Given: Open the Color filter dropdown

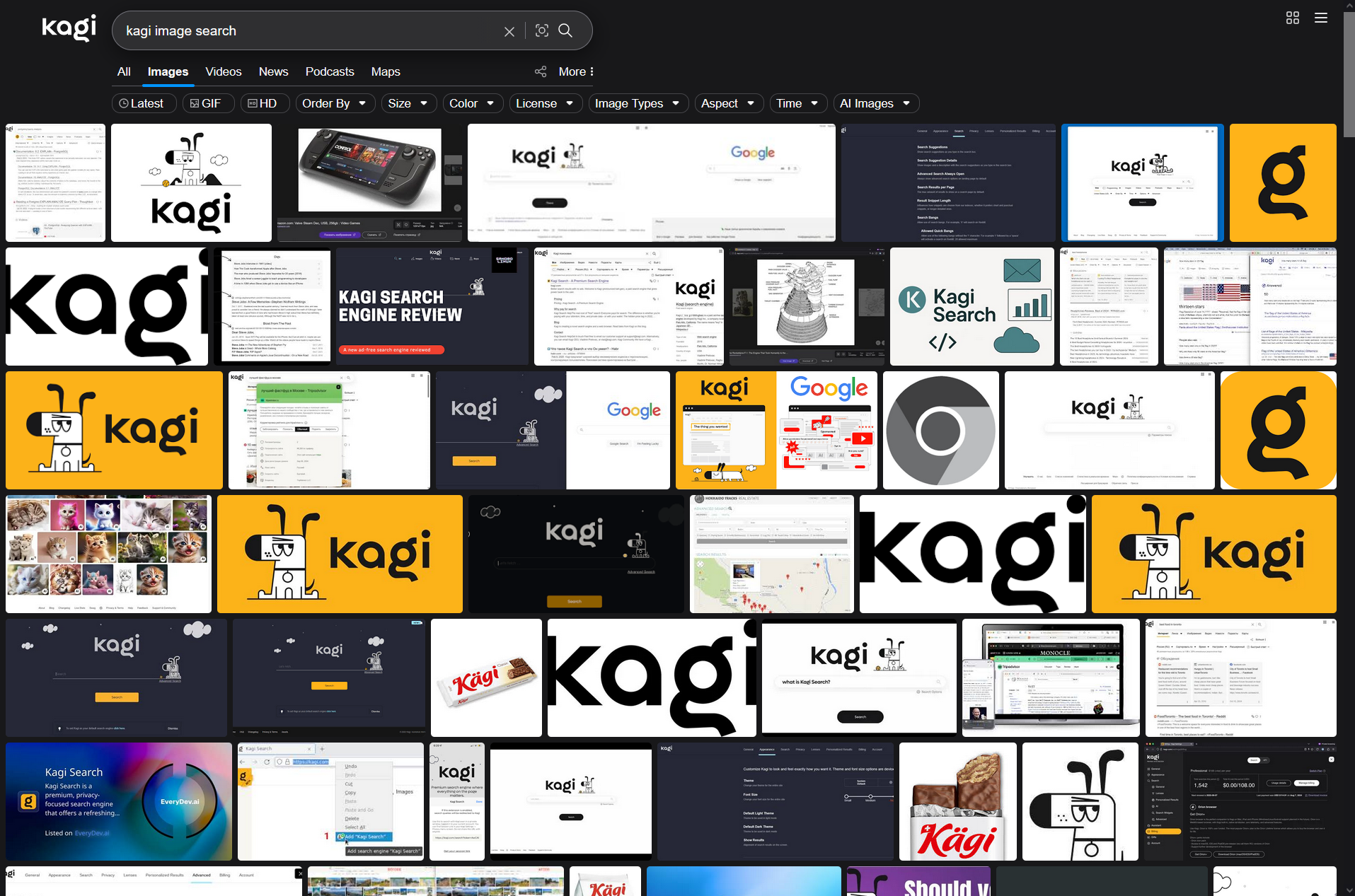Looking at the screenshot, I should (472, 103).
